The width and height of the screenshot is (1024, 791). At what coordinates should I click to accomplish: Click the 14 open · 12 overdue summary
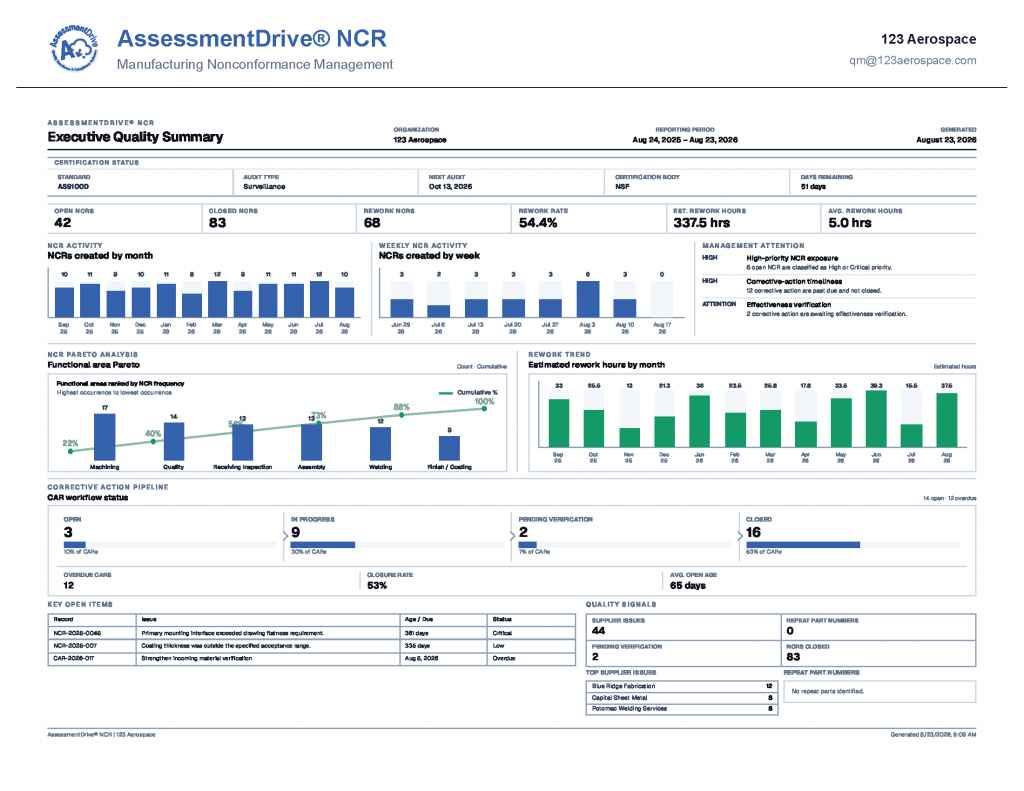point(950,498)
